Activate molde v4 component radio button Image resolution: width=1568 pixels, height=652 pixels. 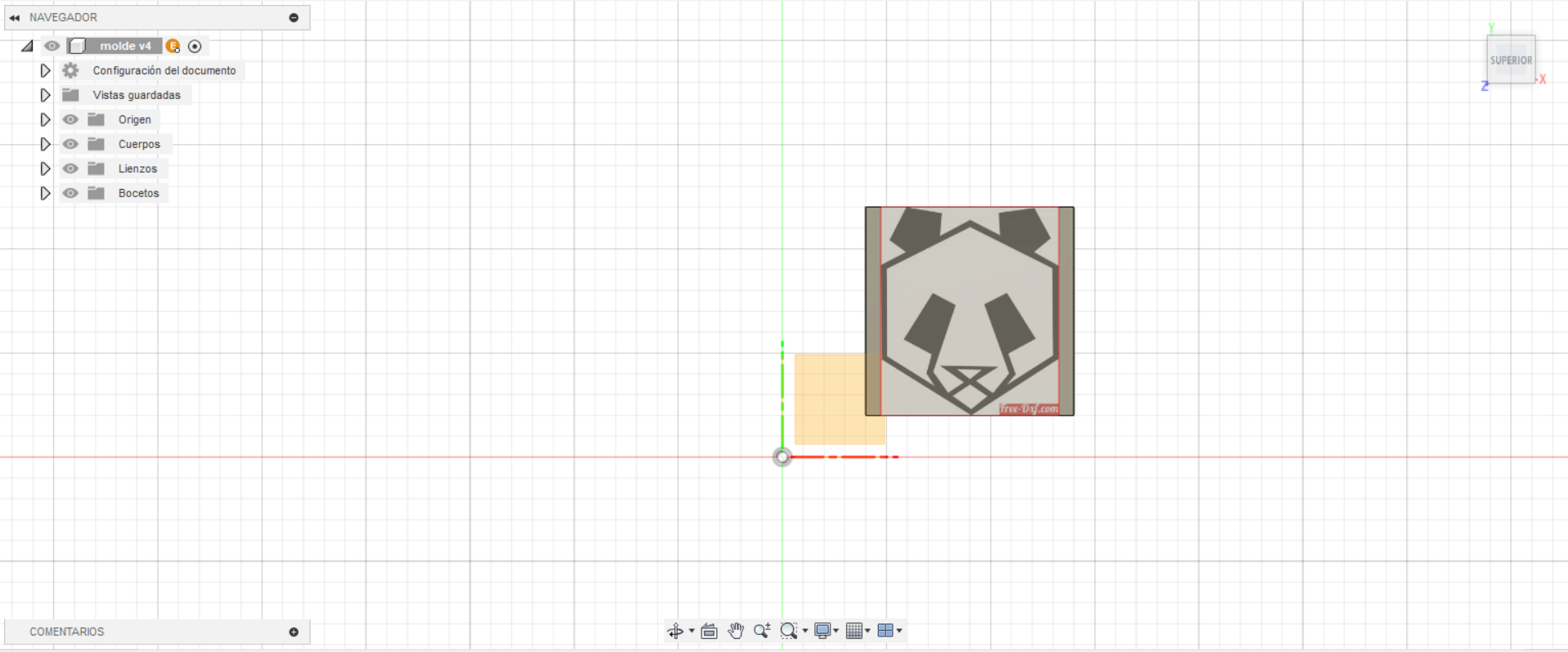(195, 46)
